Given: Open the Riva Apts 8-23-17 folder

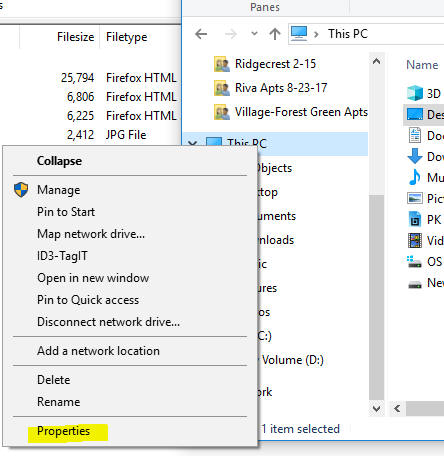Looking at the screenshot, I should (x=281, y=88).
